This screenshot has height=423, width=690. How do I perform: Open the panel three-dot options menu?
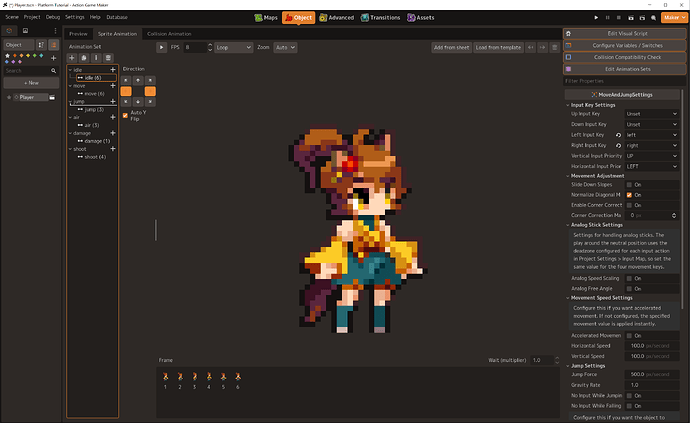click(55, 30)
